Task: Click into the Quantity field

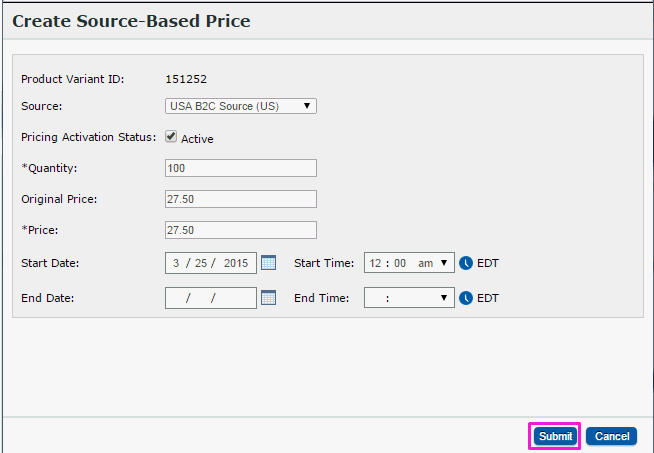Action: point(241,168)
